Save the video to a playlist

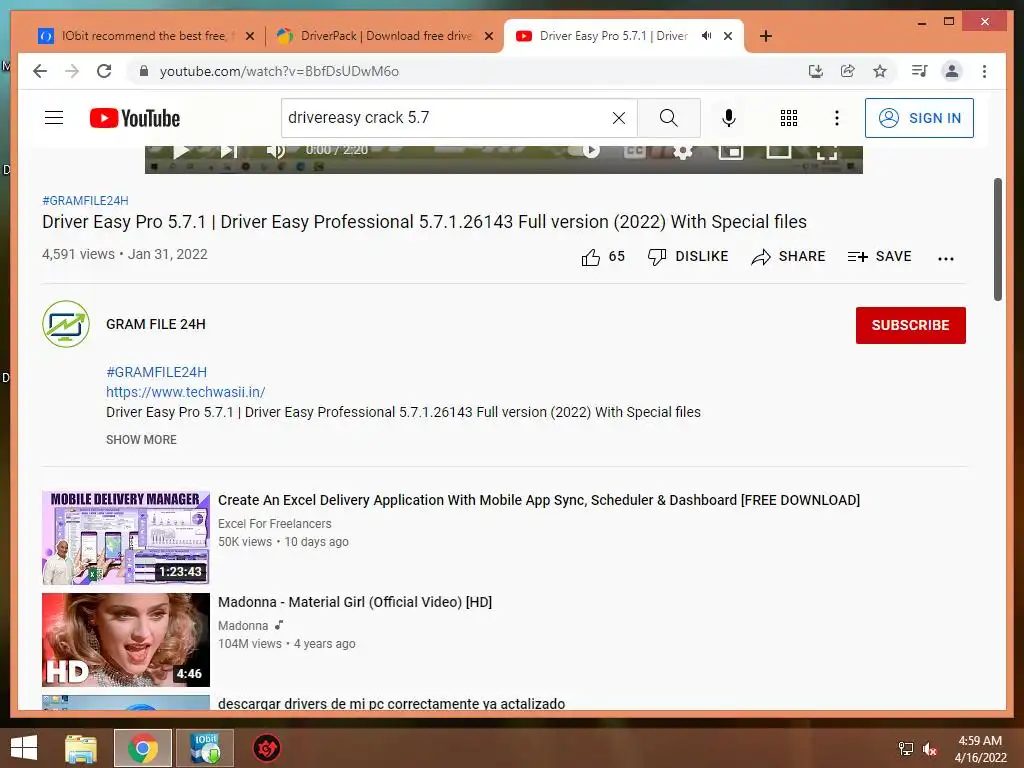879,257
